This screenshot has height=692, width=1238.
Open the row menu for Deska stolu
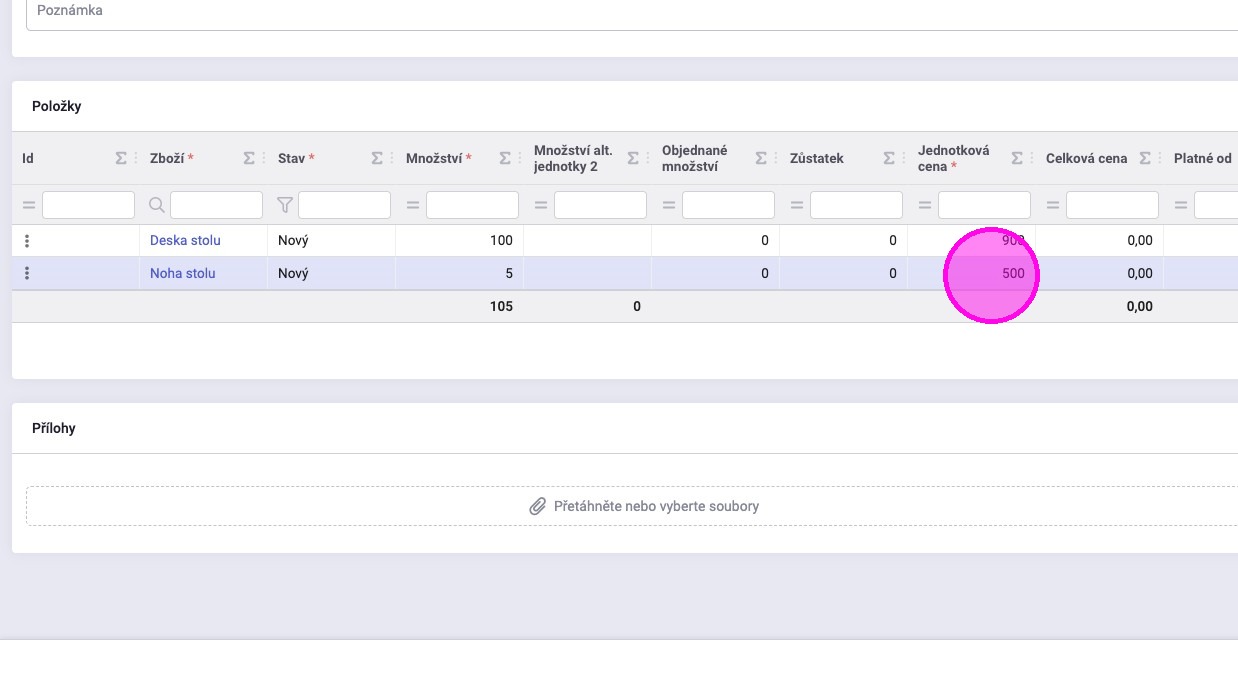(x=27, y=240)
